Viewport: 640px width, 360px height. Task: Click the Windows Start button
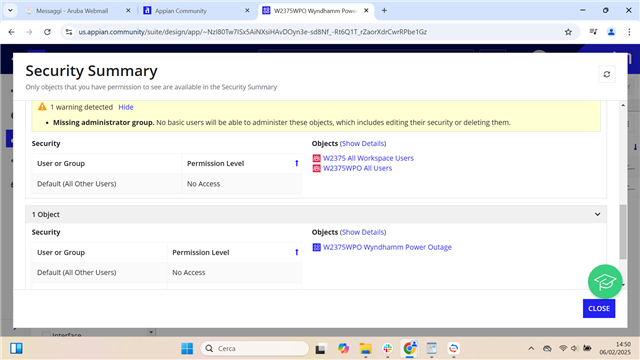187,348
